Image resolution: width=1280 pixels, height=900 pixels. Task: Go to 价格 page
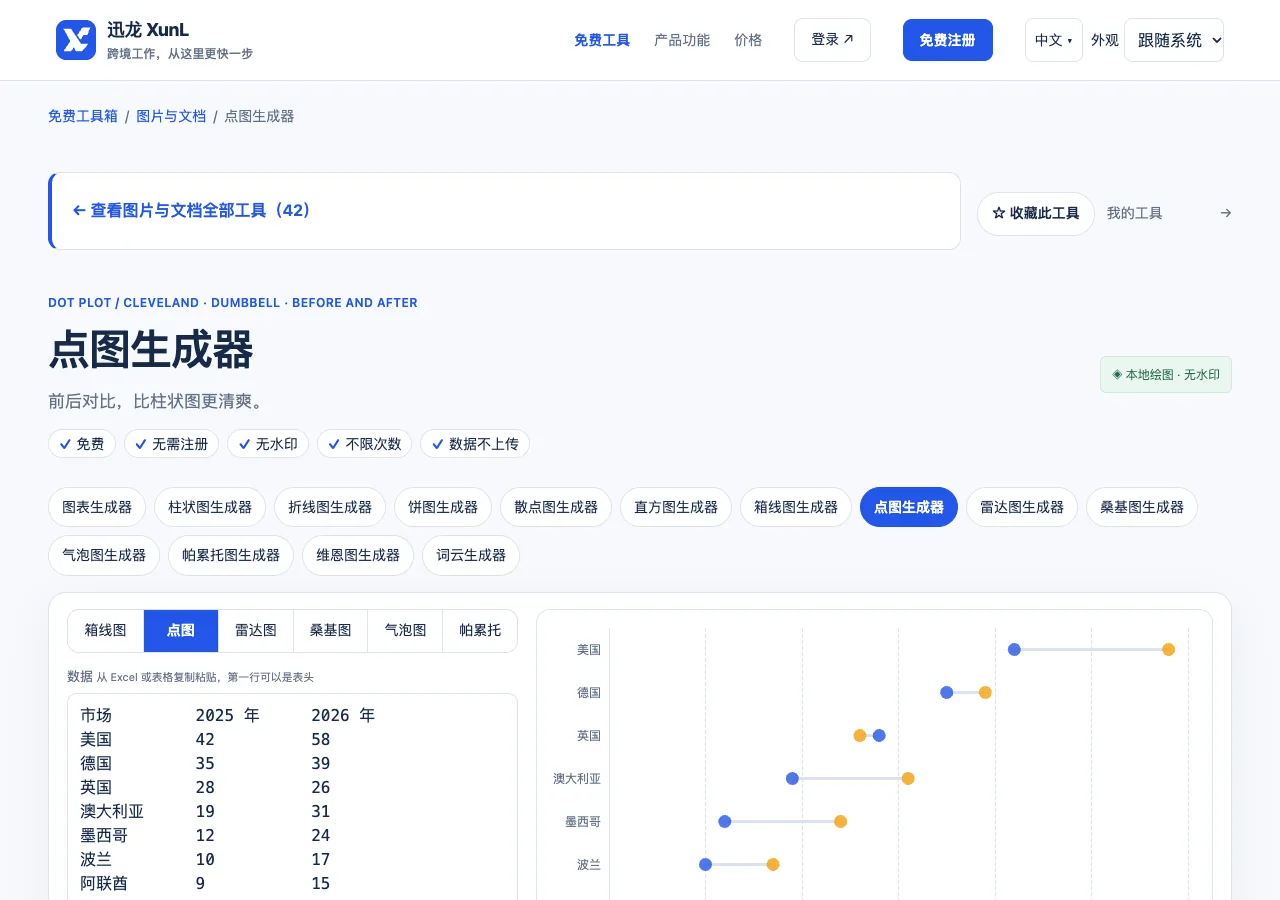click(748, 40)
